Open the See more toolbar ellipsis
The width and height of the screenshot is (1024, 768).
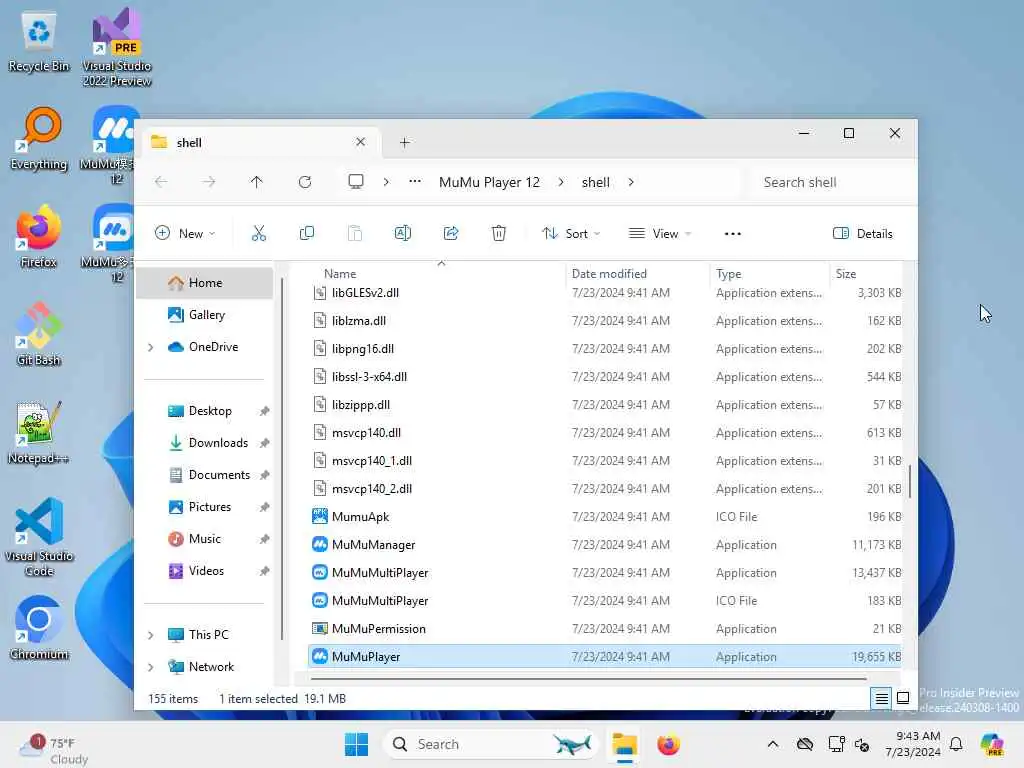tap(733, 234)
